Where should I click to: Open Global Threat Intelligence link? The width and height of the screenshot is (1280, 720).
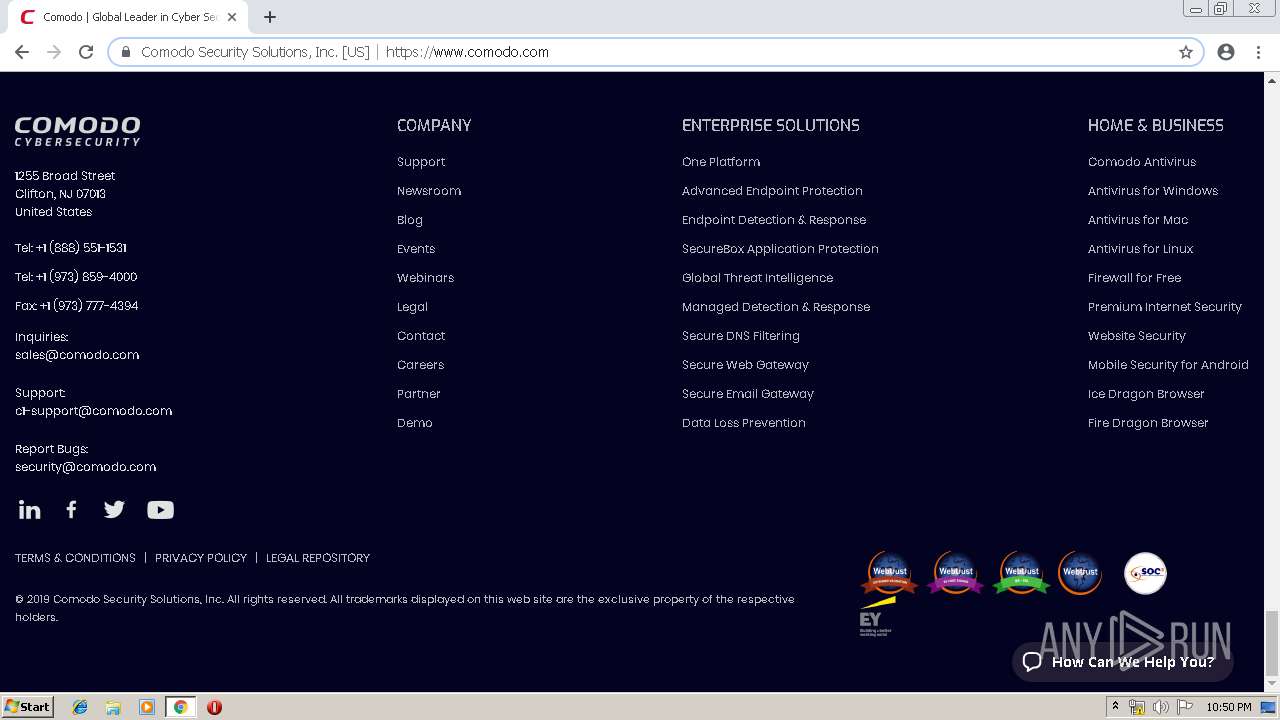click(x=757, y=278)
